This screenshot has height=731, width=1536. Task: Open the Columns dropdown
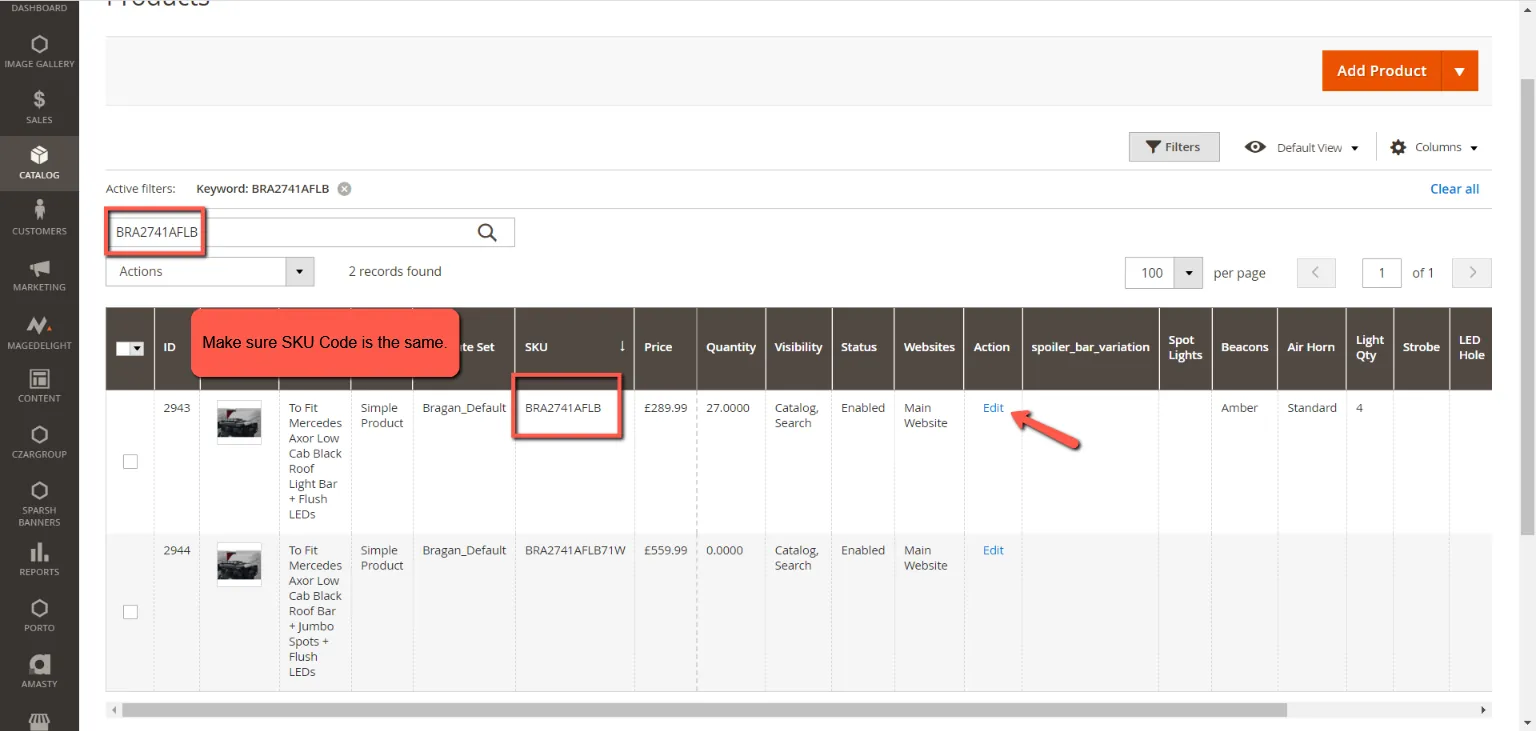(1434, 147)
